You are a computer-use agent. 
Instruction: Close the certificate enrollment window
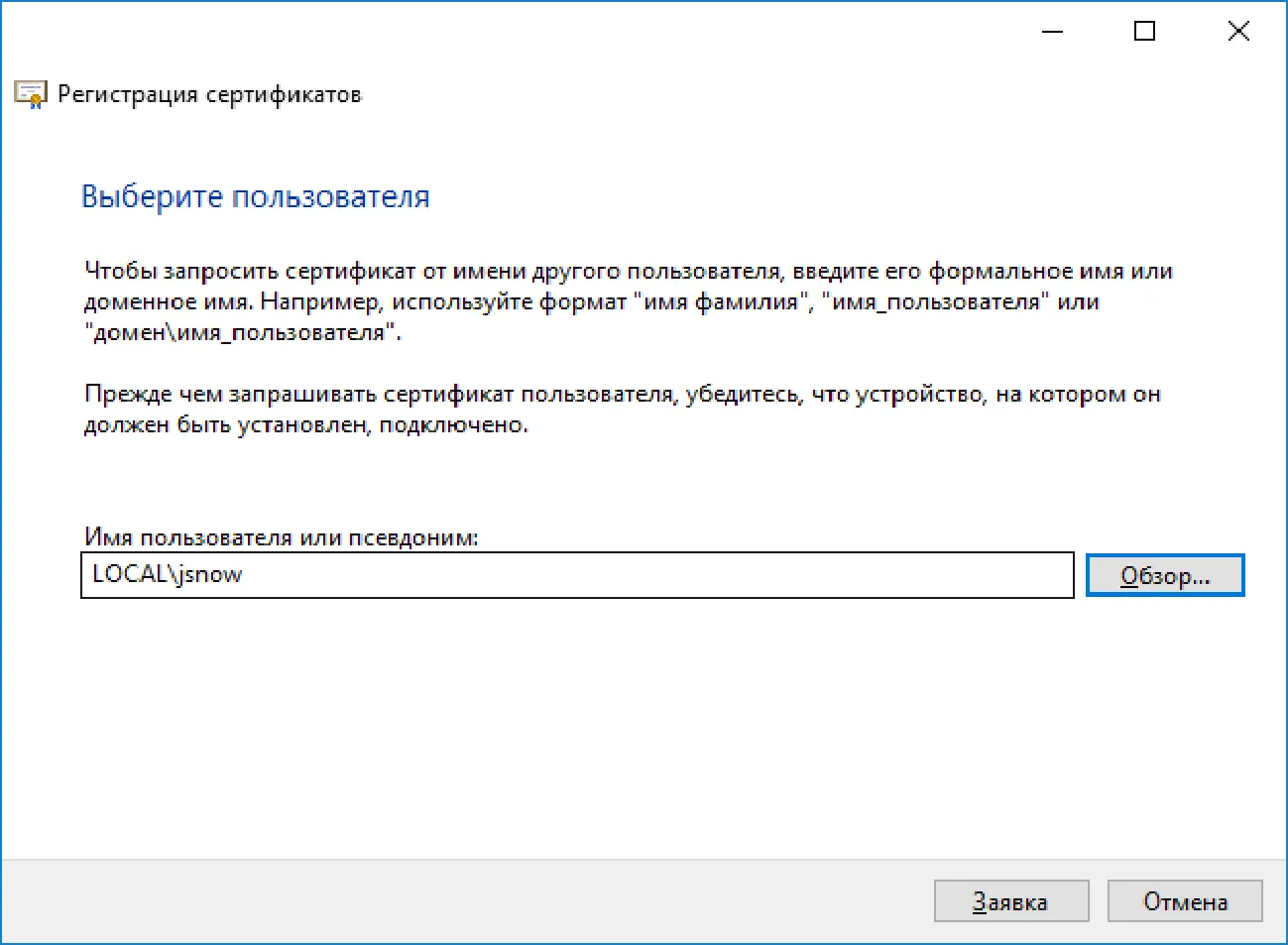tap(1237, 32)
